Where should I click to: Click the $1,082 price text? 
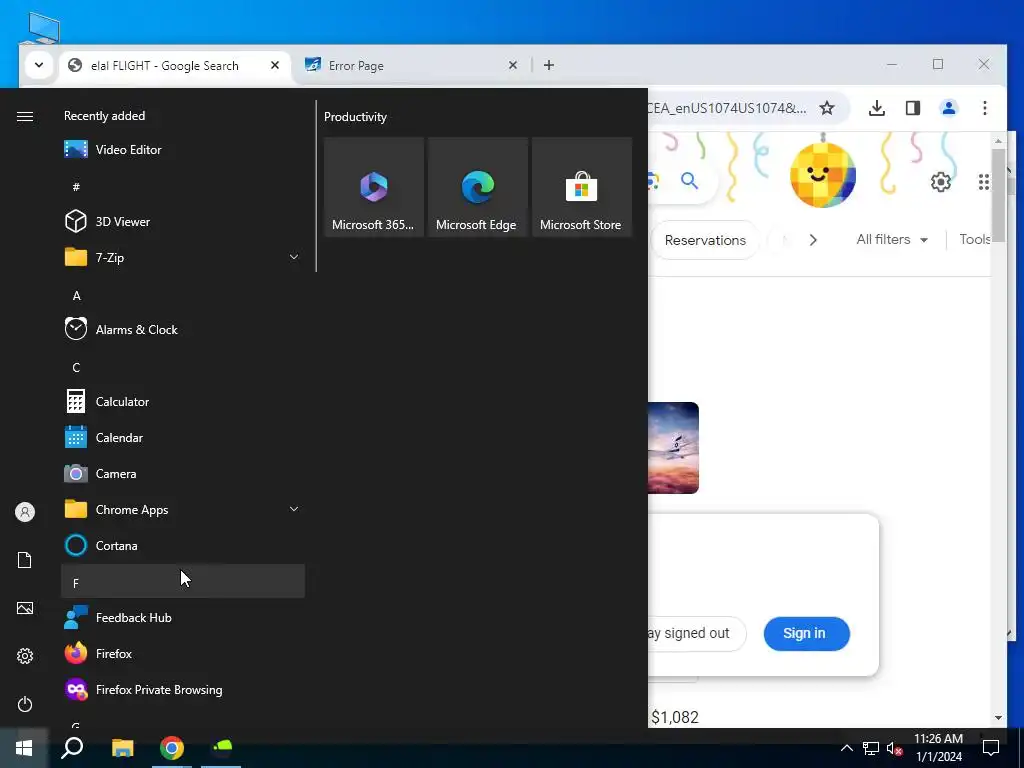675,717
